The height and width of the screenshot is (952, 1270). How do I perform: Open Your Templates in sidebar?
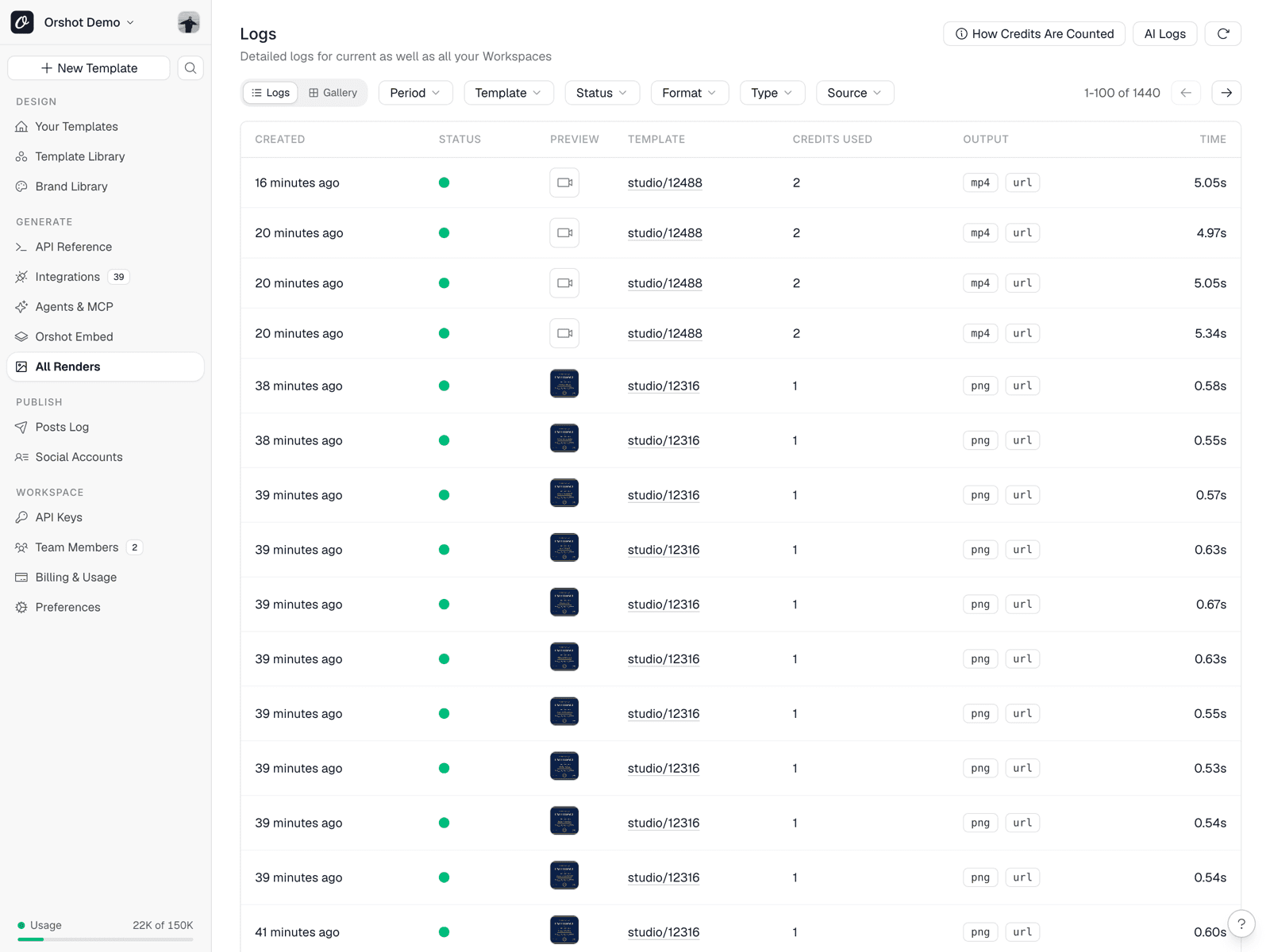[x=106, y=126]
